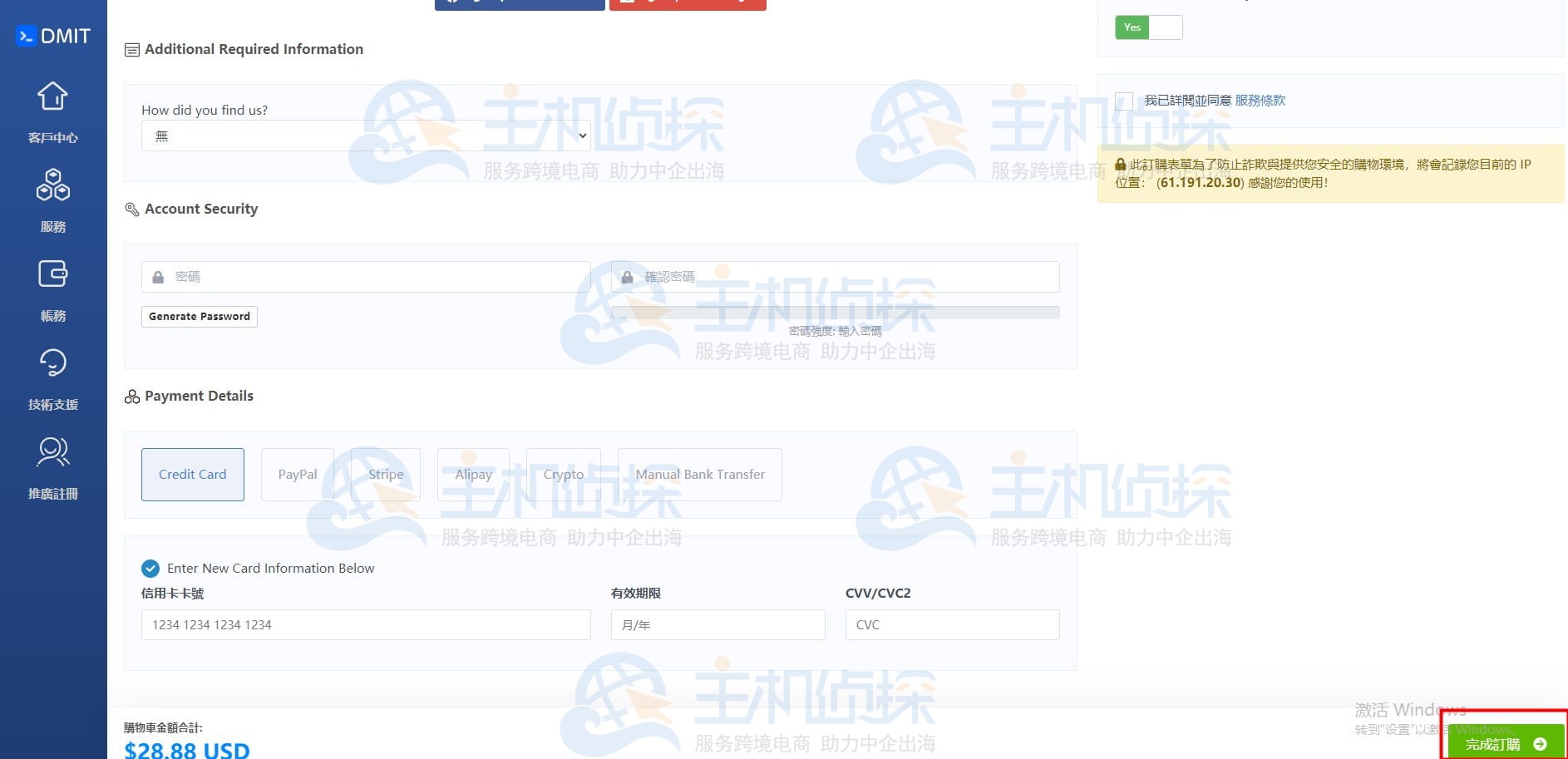Click the 技術支援 headset support icon
The height and width of the screenshot is (759, 1568).
52,363
